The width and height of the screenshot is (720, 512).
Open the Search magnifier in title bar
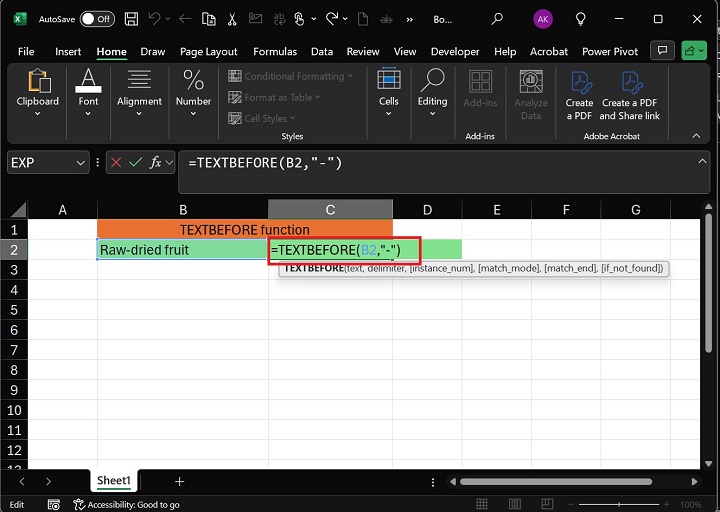pos(497,19)
